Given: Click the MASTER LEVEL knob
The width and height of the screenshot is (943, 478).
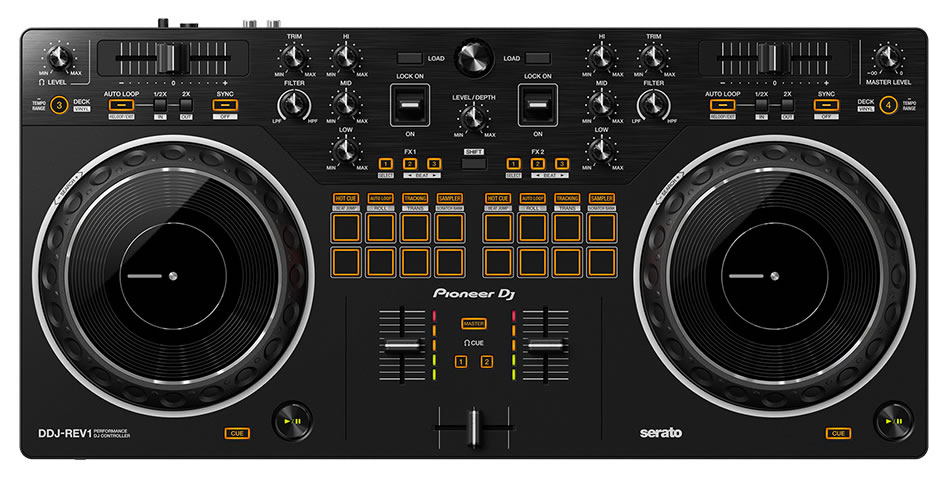Looking at the screenshot, I should (888, 58).
